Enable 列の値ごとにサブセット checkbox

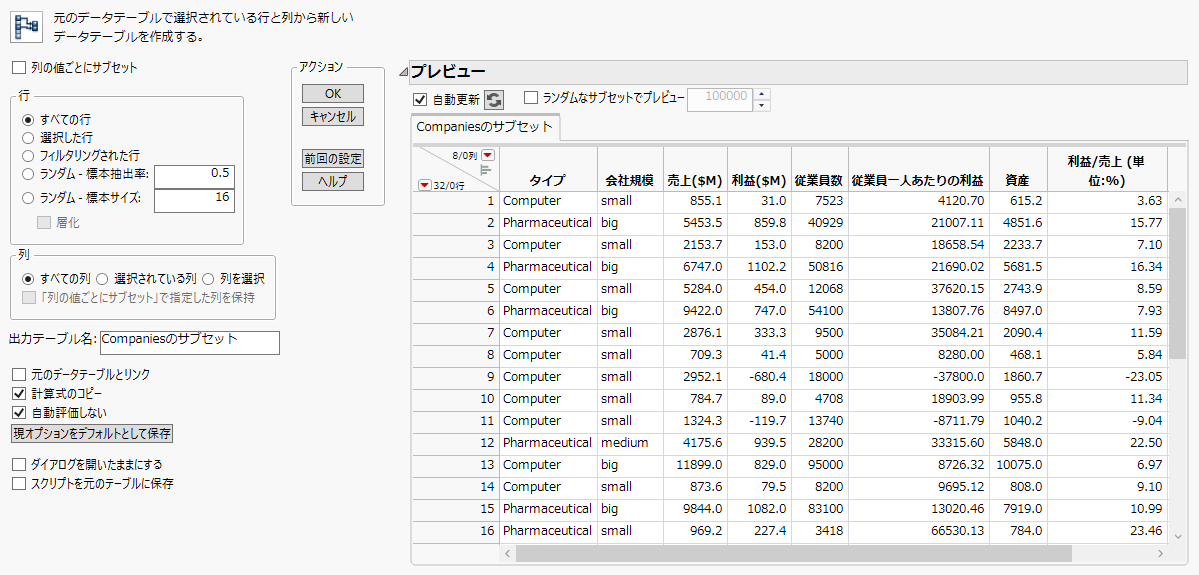[x=18, y=68]
